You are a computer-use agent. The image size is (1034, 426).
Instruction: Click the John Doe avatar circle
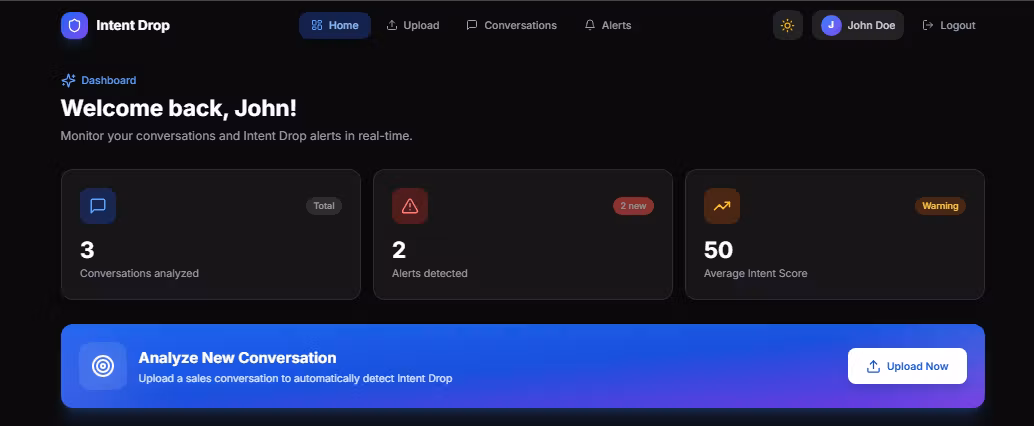coord(831,25)
